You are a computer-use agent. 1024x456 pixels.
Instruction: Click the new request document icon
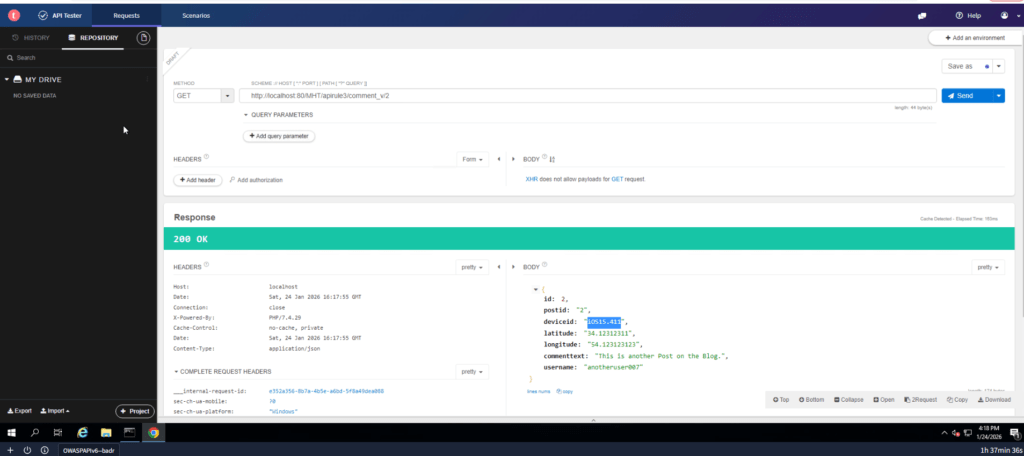click(x=143, y=38)
